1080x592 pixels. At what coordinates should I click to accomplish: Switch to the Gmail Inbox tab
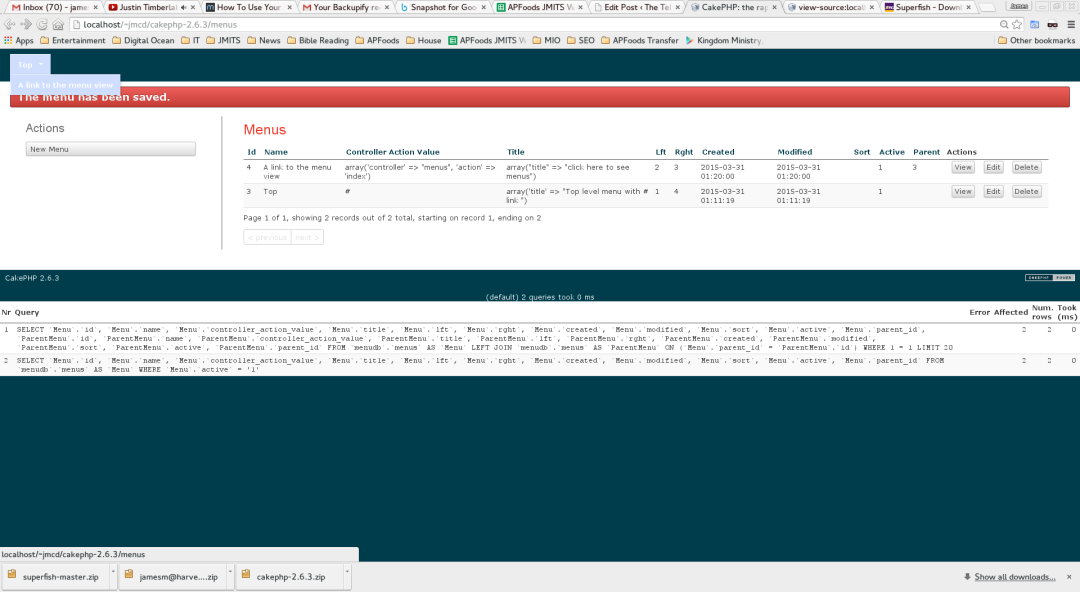(45, 6)
